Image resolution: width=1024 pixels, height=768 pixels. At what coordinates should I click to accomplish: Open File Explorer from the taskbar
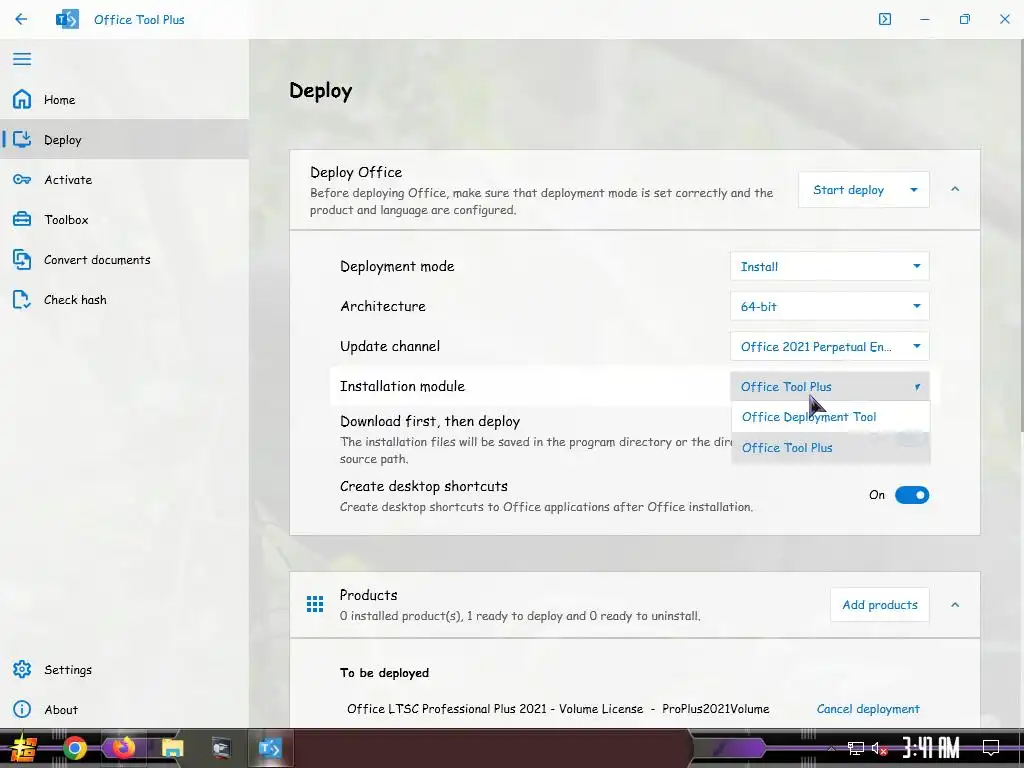172,748
